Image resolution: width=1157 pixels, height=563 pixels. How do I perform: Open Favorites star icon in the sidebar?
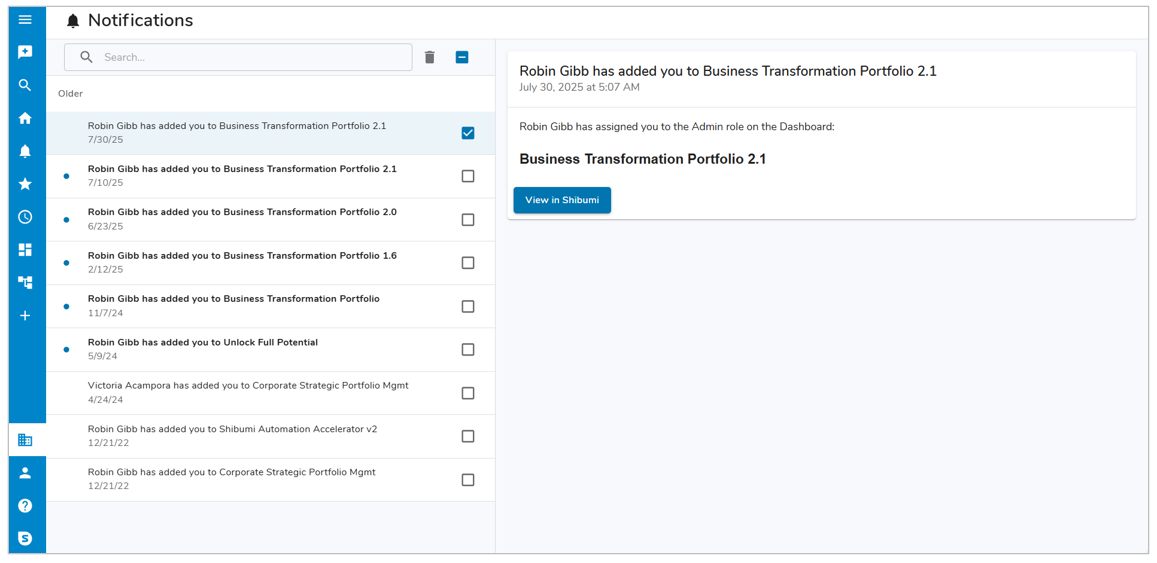[x=25, y=184]
